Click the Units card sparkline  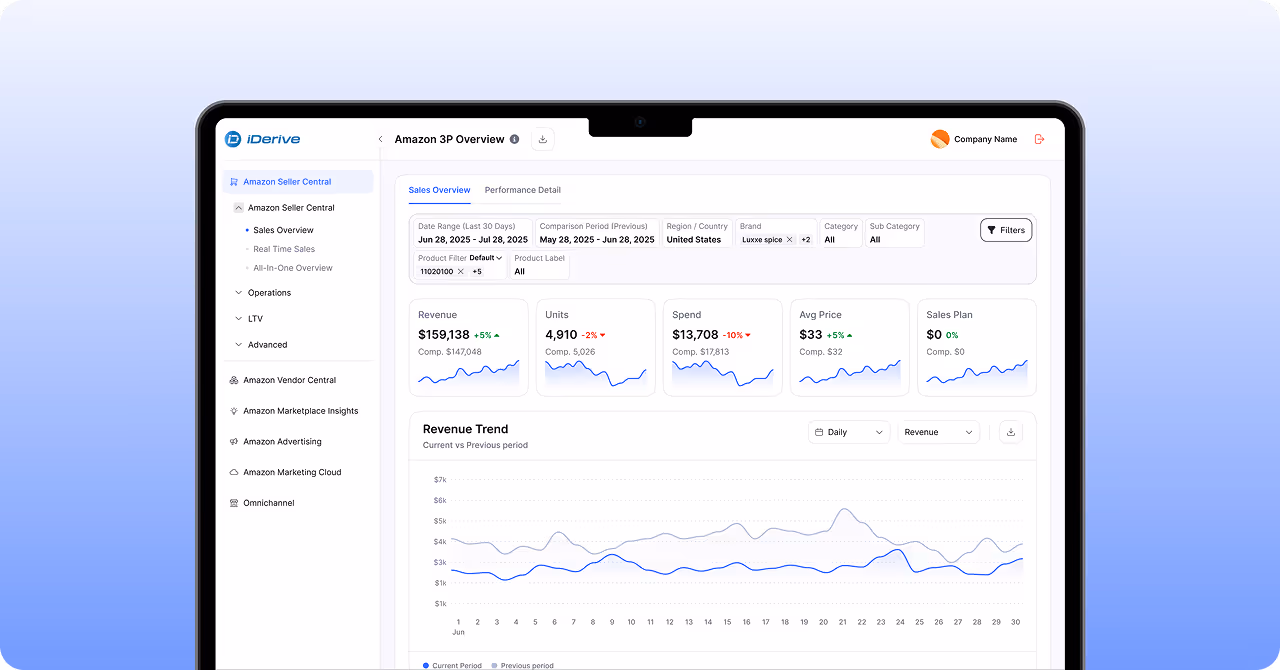point(596,374)
